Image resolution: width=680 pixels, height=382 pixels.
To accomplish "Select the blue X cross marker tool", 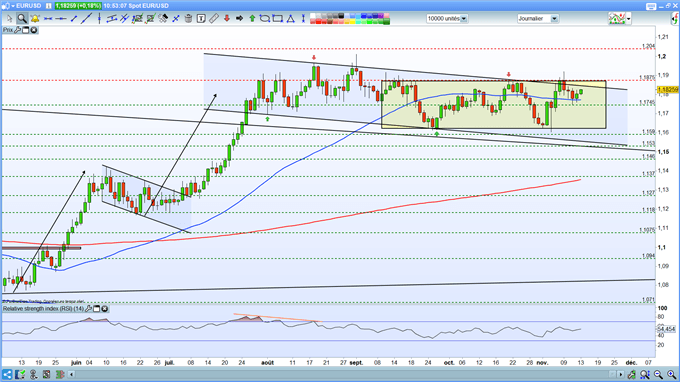I will pos(176,19).
